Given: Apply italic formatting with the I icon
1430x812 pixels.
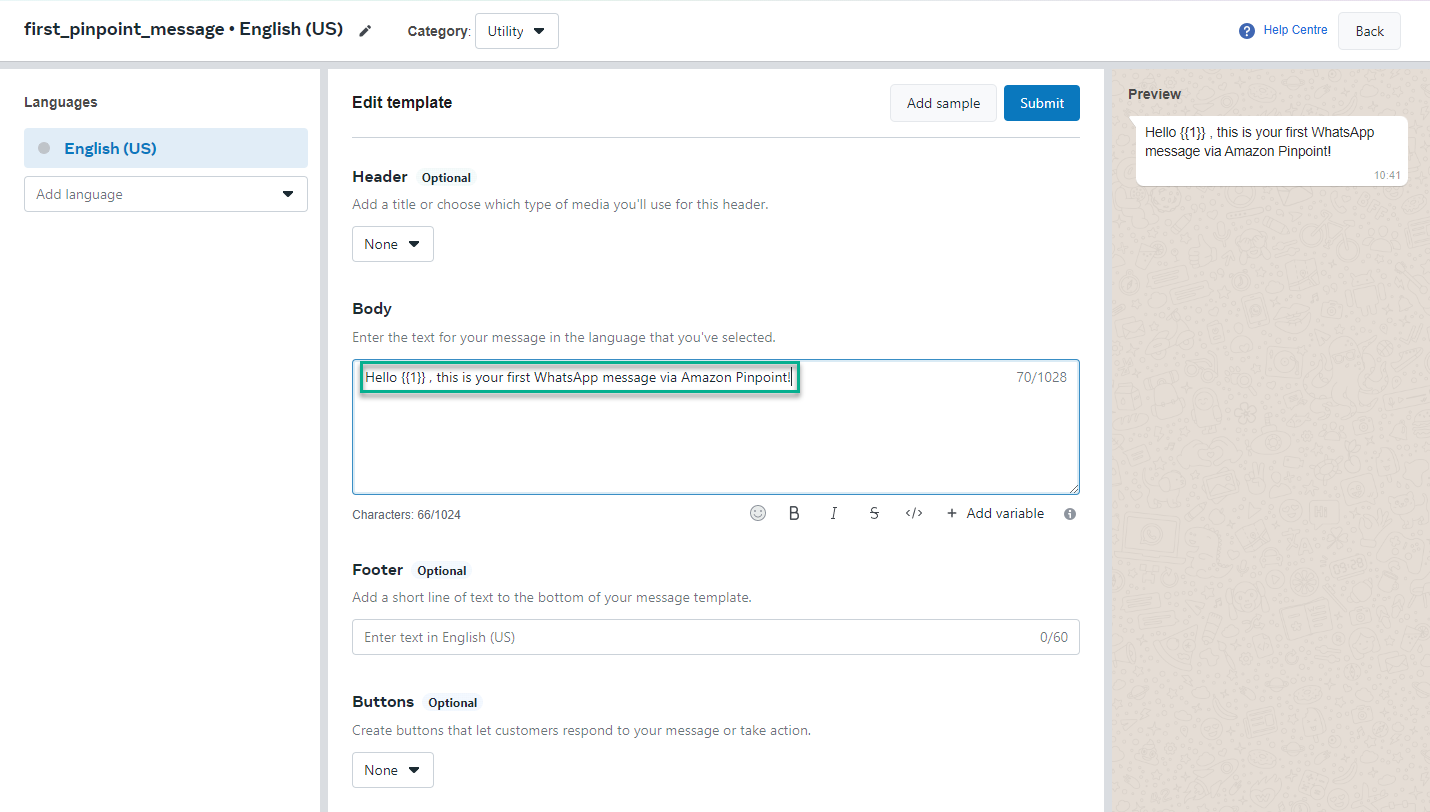Looking at the screenshot, I should coord(834,513).
